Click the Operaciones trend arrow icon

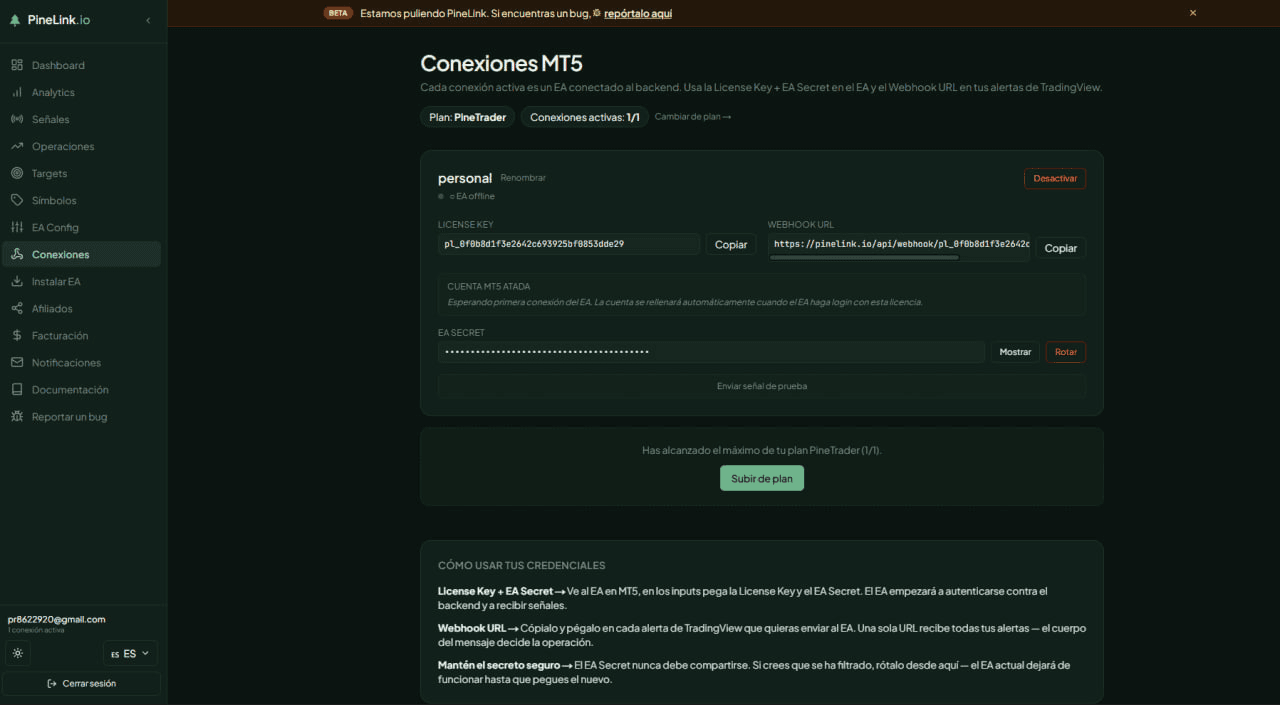(x=17, y=146)
